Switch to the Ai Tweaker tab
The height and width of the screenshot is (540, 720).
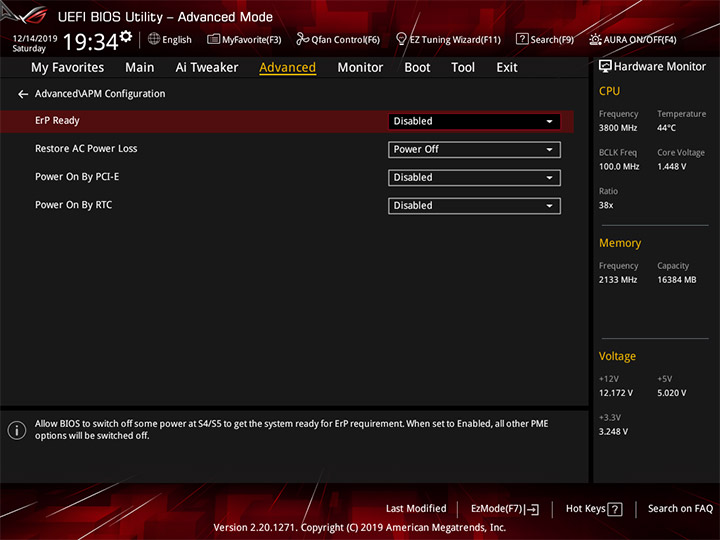coord(207,68)
